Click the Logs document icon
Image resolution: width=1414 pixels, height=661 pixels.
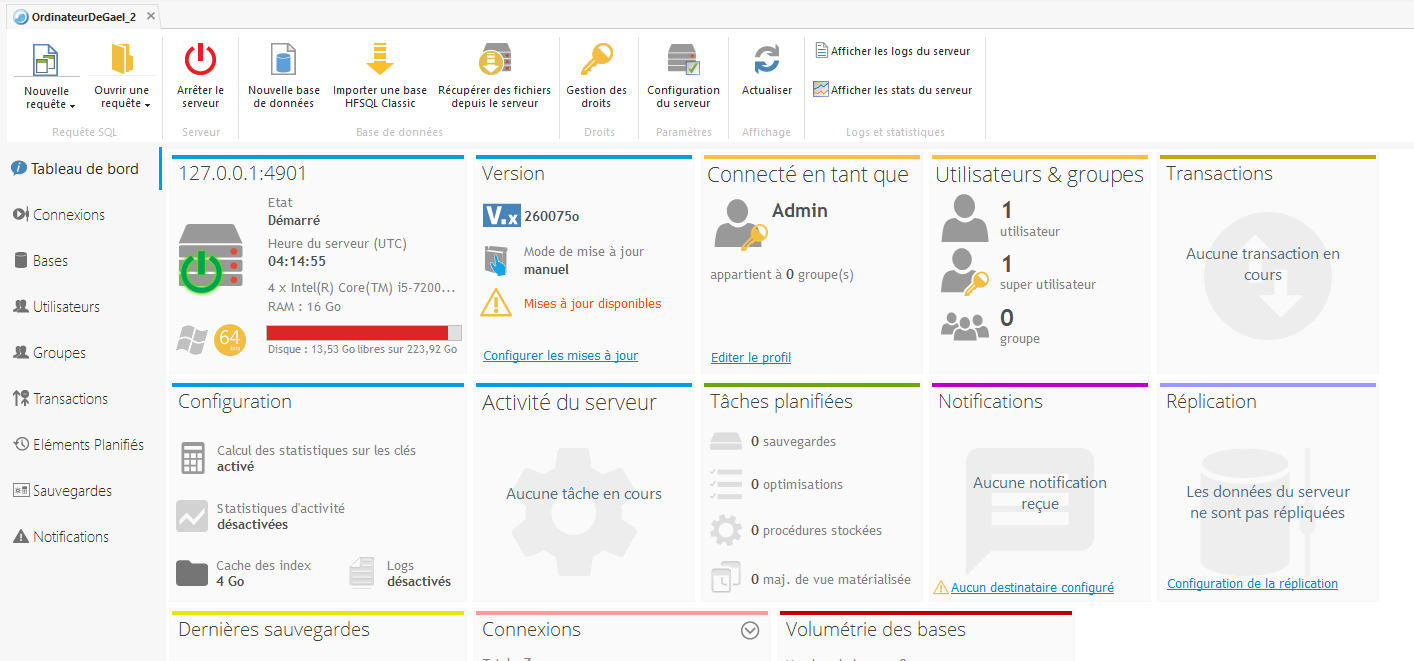point(362,573)
